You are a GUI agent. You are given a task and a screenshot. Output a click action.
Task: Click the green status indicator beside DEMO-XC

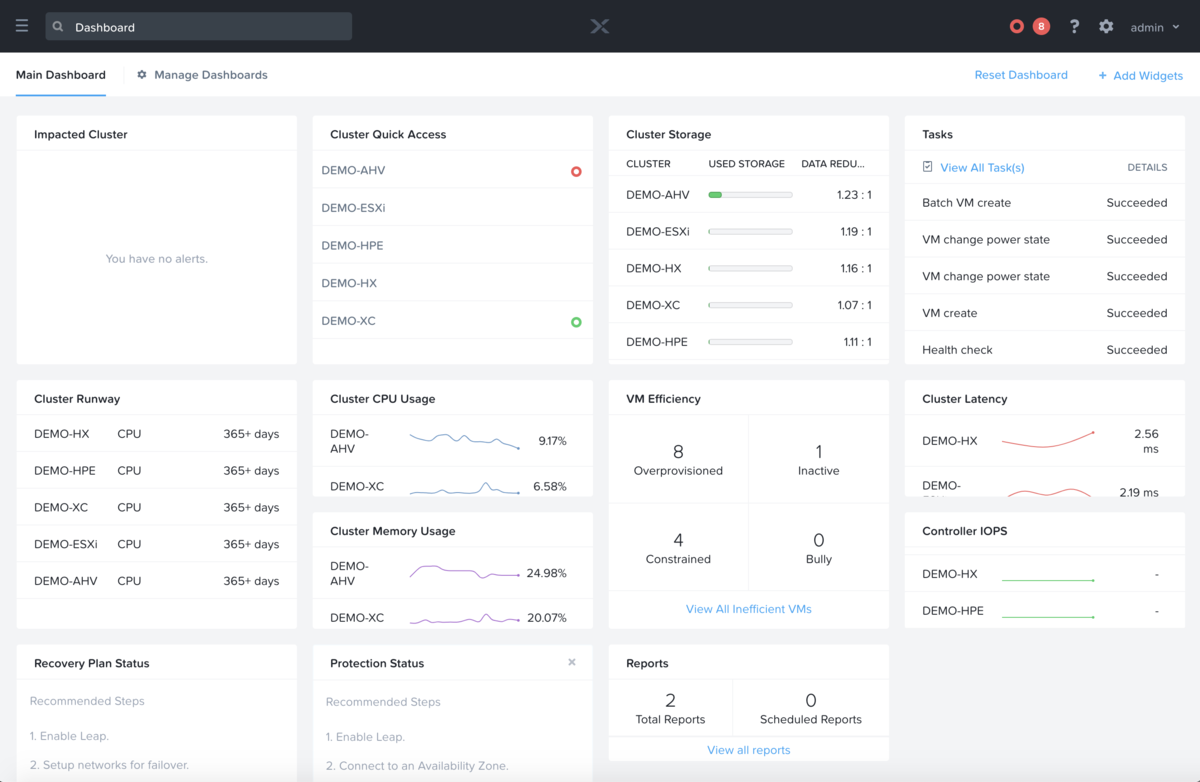pyautogui.click(x=576, y=321)
